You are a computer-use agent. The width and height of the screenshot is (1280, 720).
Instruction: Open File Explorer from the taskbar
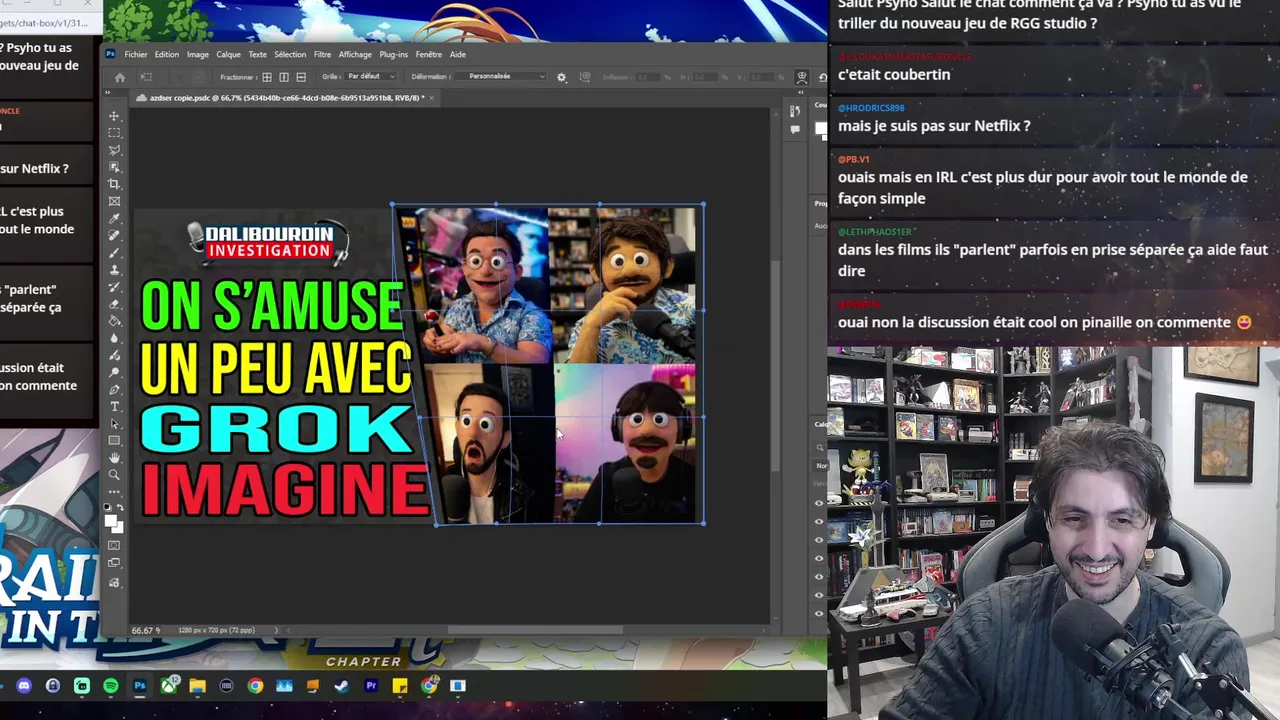coord(197,686)
